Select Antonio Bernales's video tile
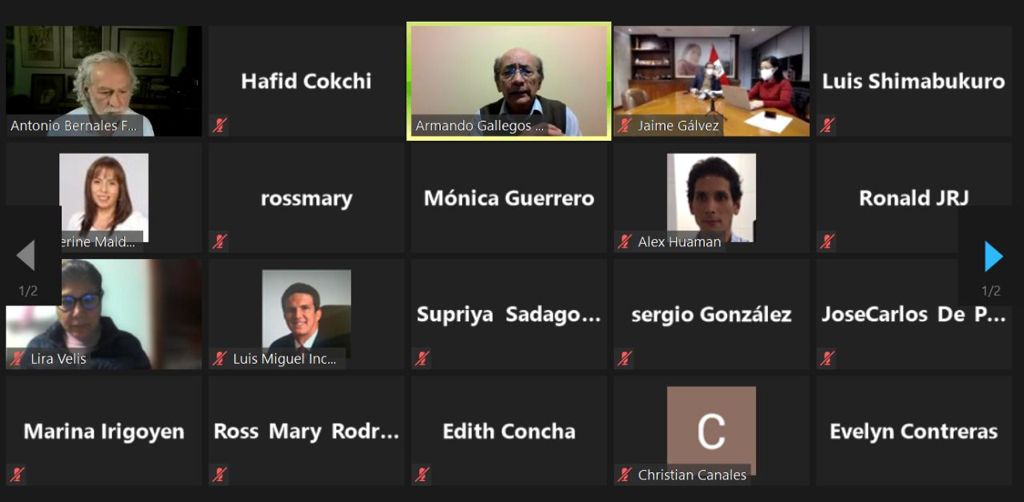 pos(104,81)
